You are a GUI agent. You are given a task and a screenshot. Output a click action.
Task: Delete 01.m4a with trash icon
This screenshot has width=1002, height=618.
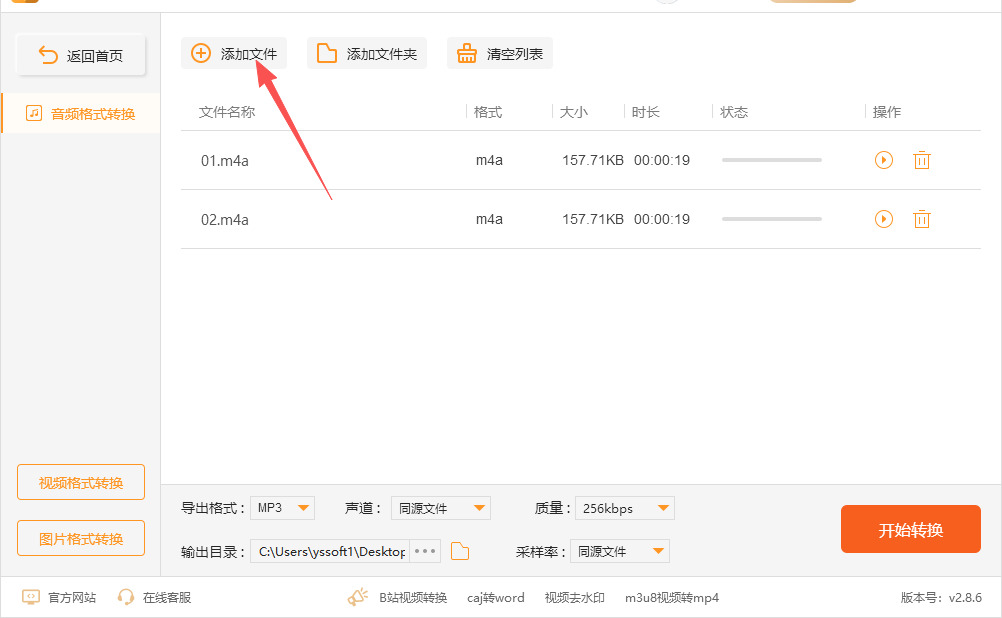(x=921, y=160)
